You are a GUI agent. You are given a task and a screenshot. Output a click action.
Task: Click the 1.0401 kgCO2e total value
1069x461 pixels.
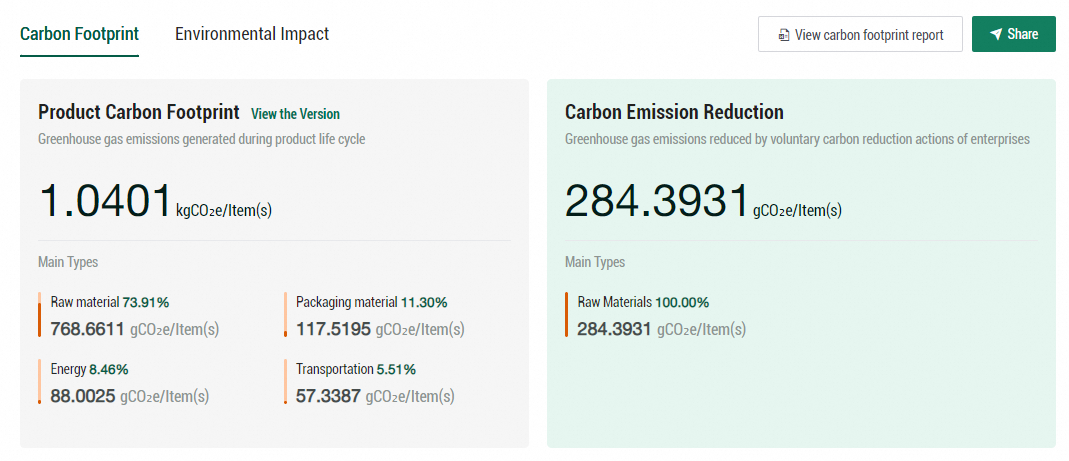coord(106,201)
